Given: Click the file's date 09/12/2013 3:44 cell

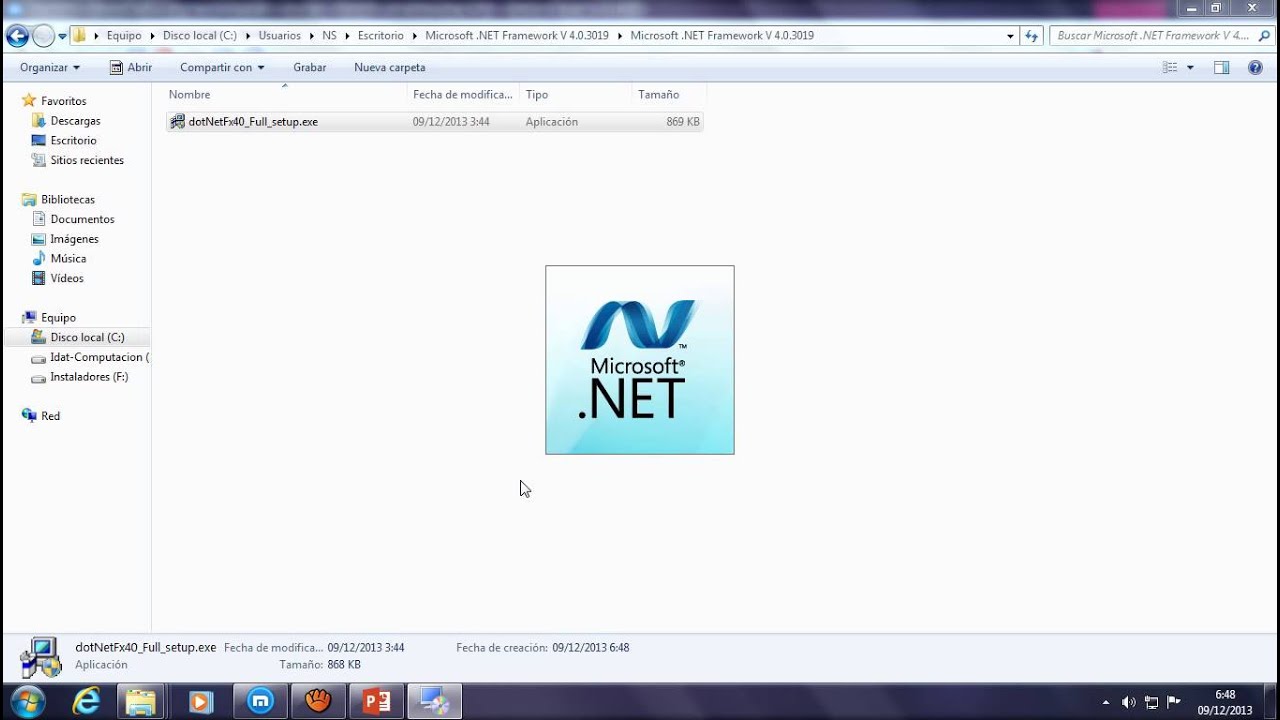Looking at the screenshot, I should (x=451, y=122).
